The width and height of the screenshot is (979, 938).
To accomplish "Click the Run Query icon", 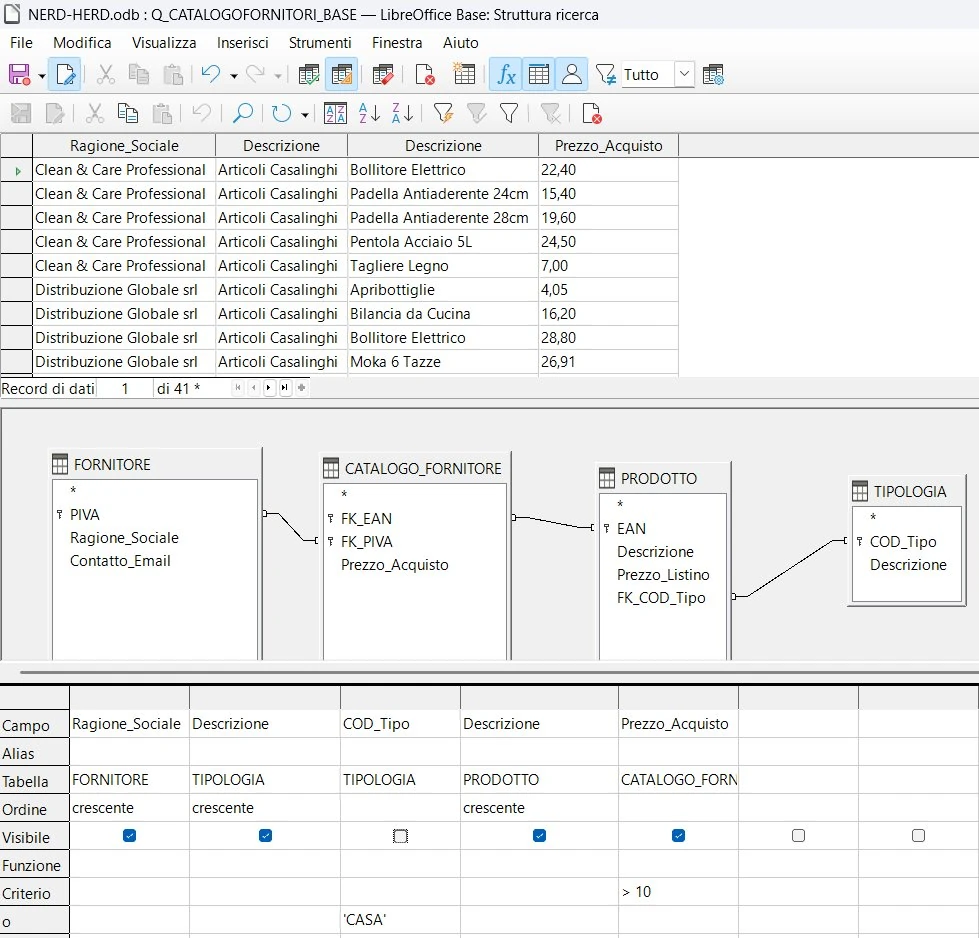I will [x=308, y=75].
